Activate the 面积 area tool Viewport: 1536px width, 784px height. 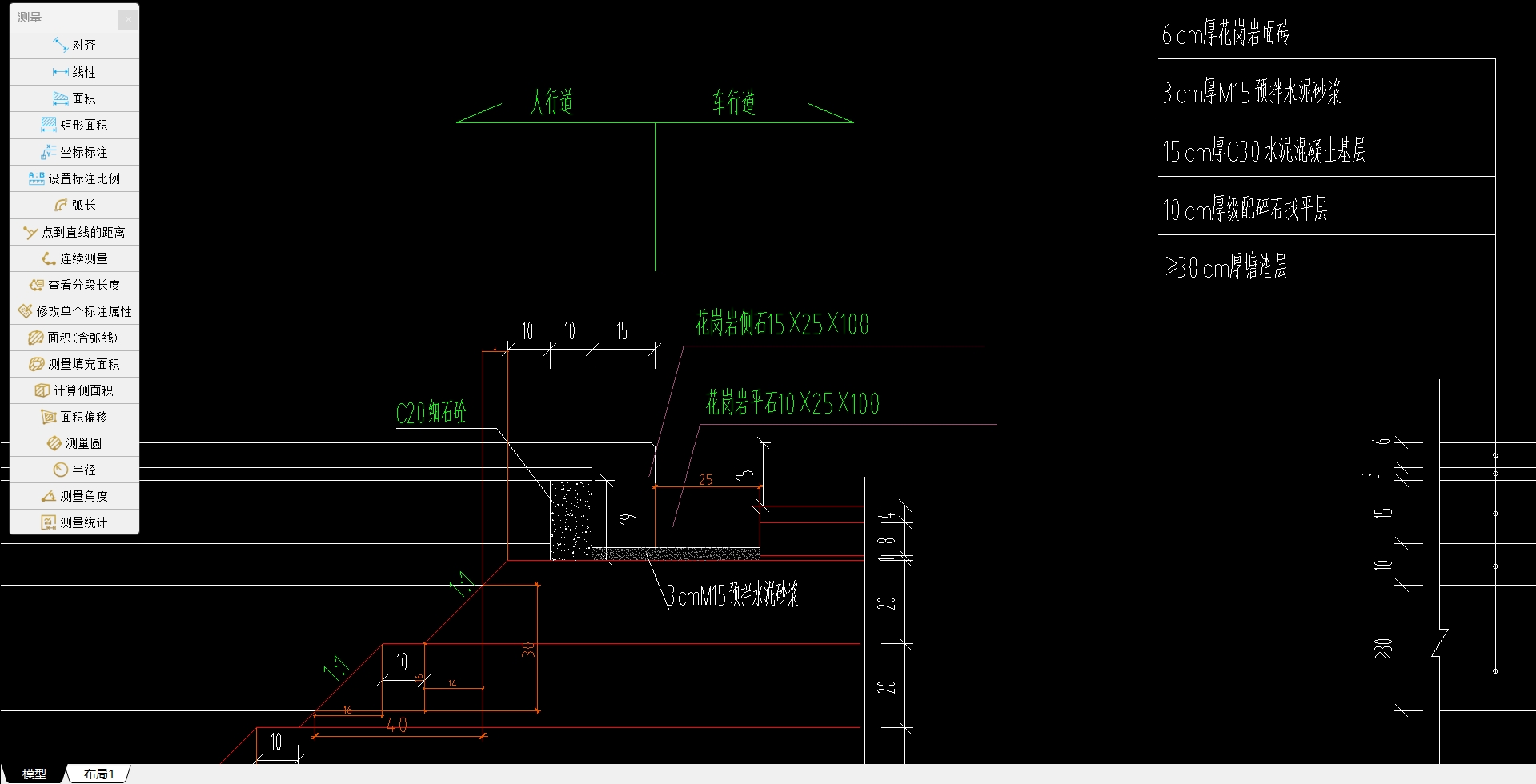pos(74,98)
